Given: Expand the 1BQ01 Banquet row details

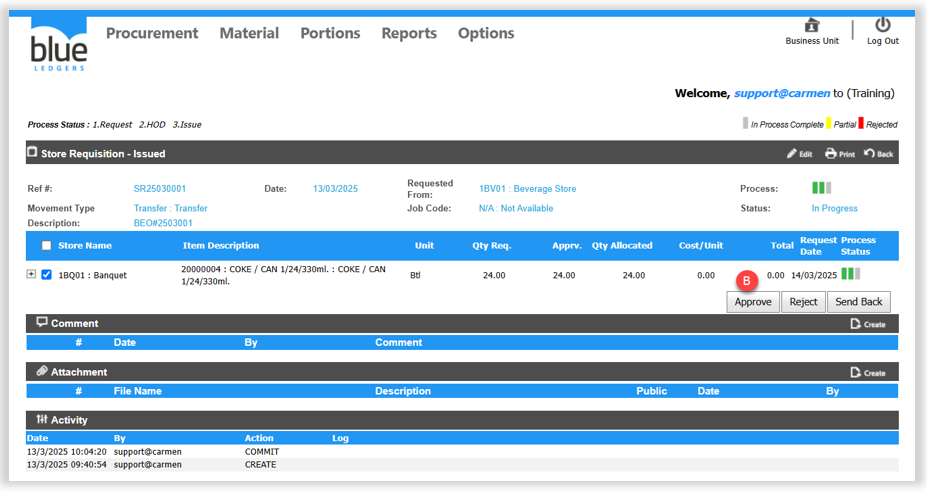Looking at the screenshot, I should [x=32, y=275].
